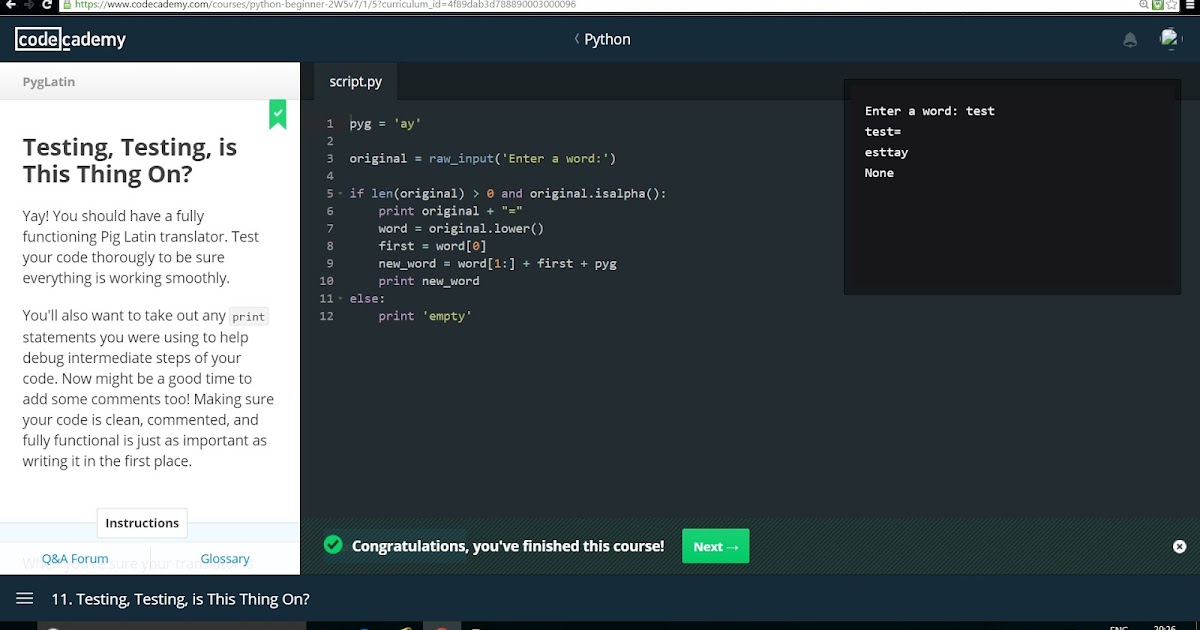The image size is (1200, 630).
Task: Open the browser hamburger menu
Action: pos(1192,5)
